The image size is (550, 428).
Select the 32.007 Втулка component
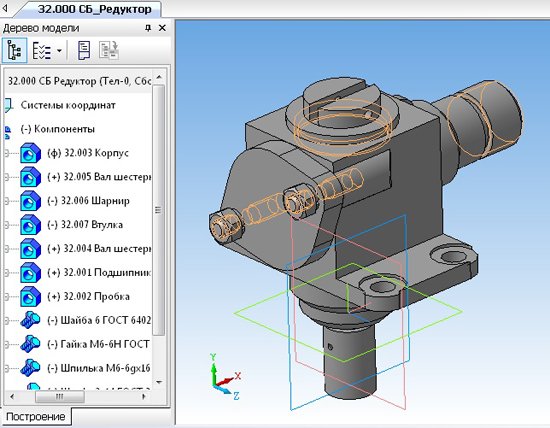85,225
